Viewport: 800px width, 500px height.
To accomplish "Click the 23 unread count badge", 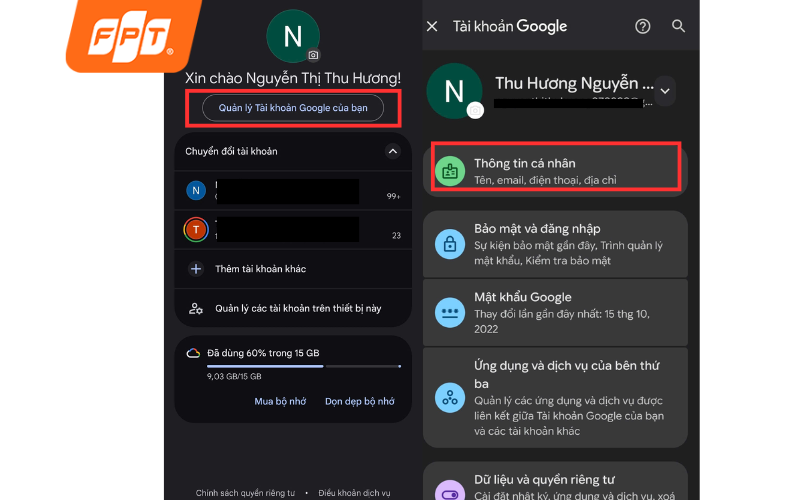I will (396, 236).
